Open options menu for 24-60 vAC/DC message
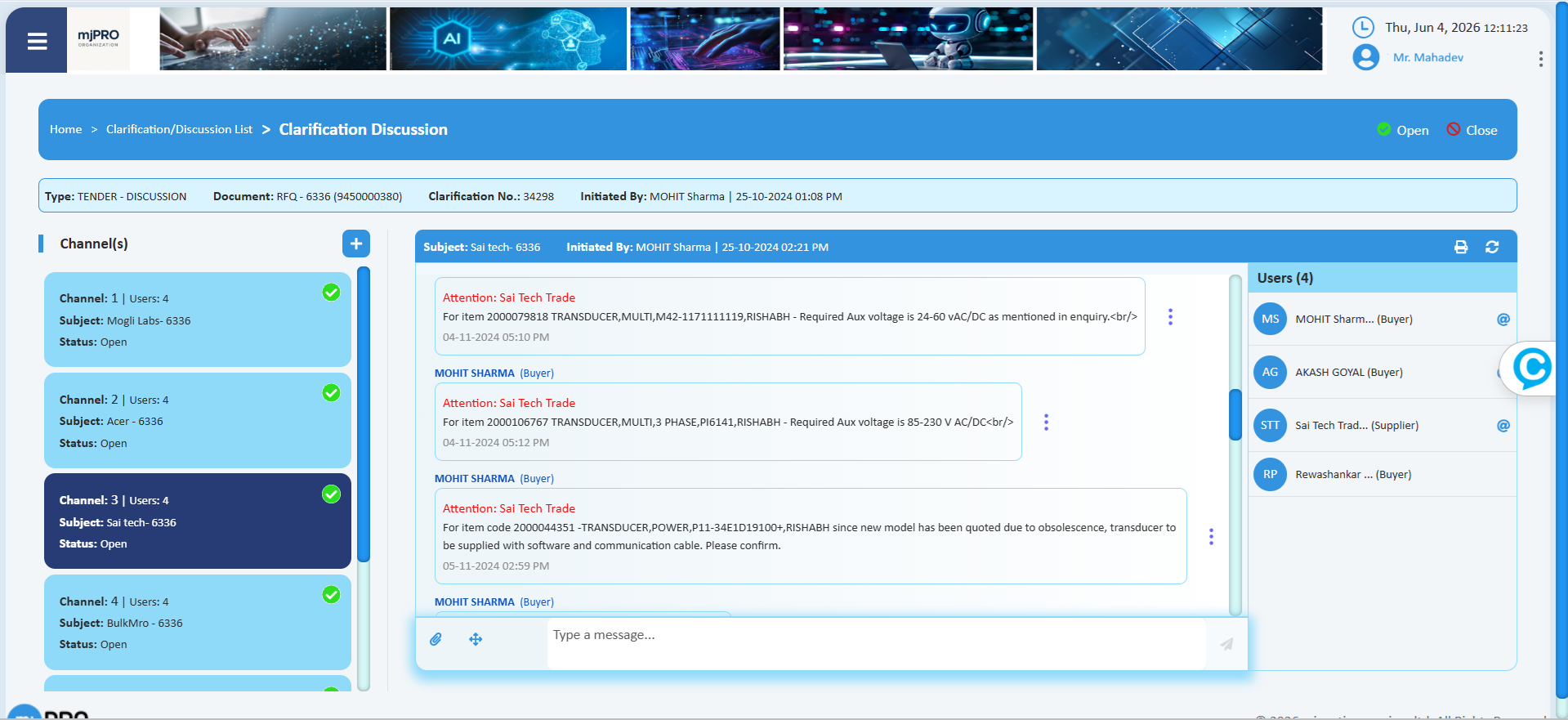The height and width of the screenshot is (720, 1568). coord(1170,317)
